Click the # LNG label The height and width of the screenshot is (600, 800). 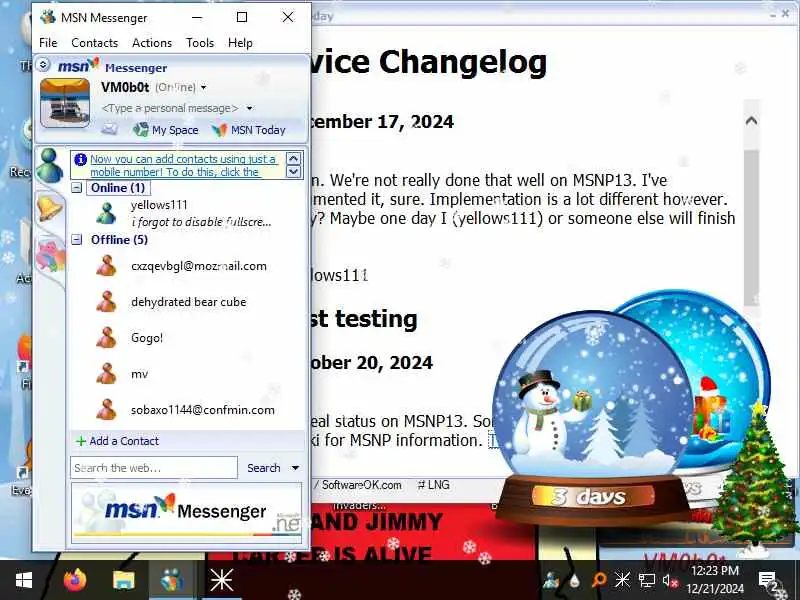433,485
